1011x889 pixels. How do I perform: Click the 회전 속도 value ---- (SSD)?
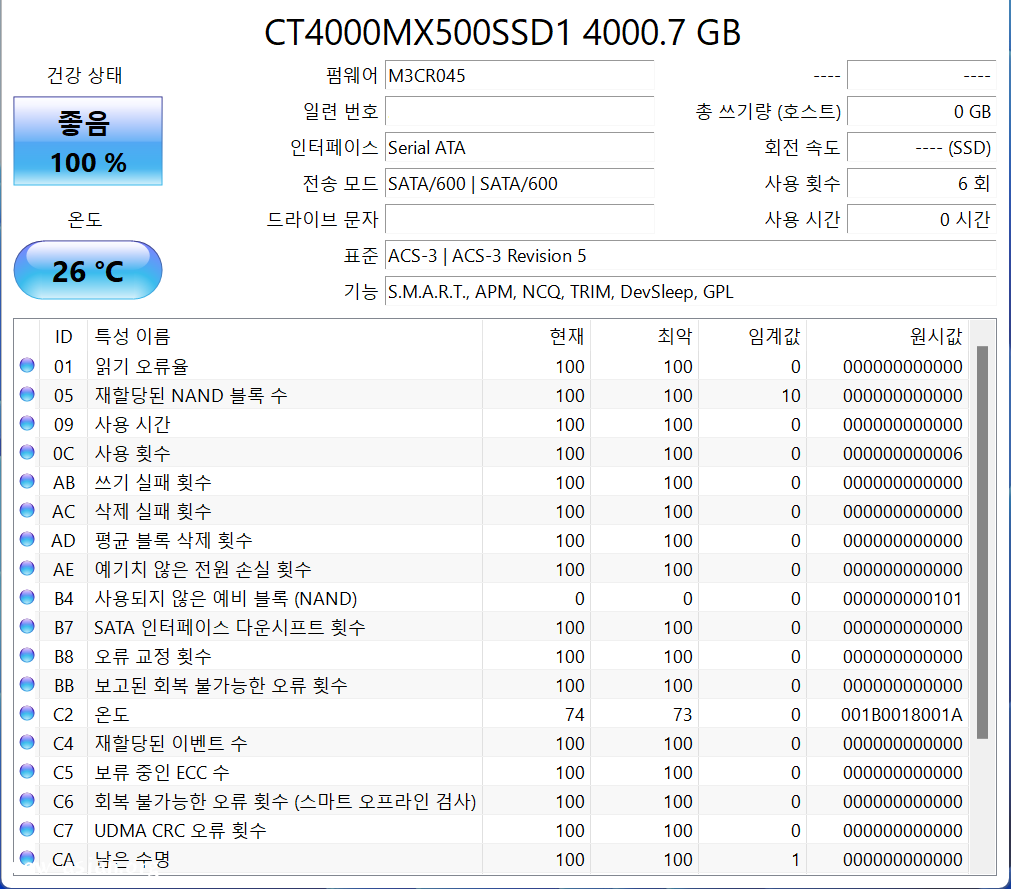pos(922,148)
